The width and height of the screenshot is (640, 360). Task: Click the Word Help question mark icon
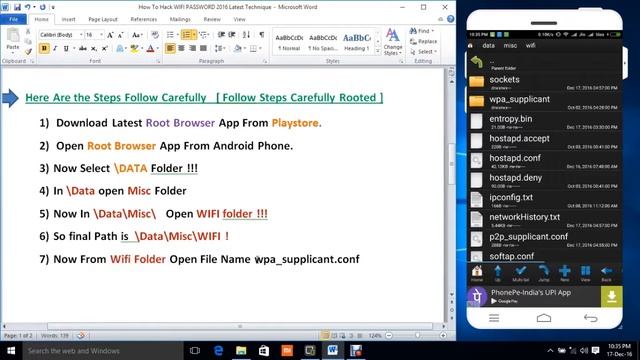pos(451,19)
